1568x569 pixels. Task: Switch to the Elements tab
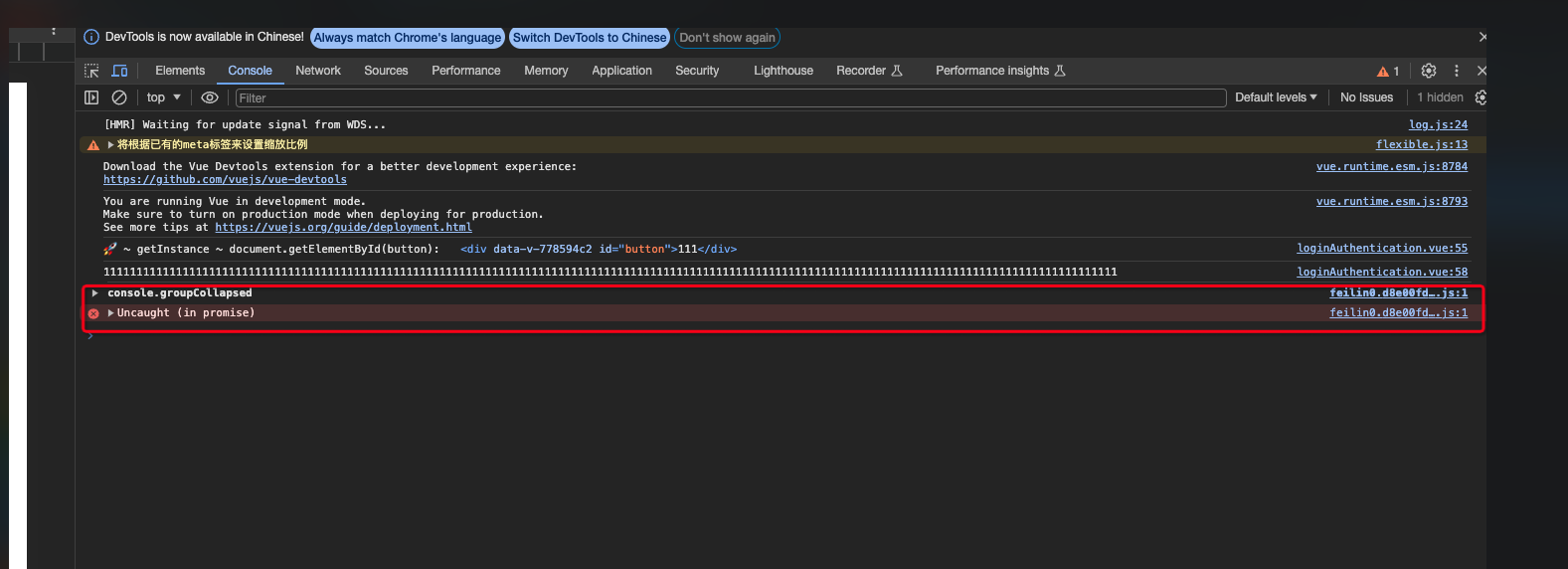click(180, 71)
